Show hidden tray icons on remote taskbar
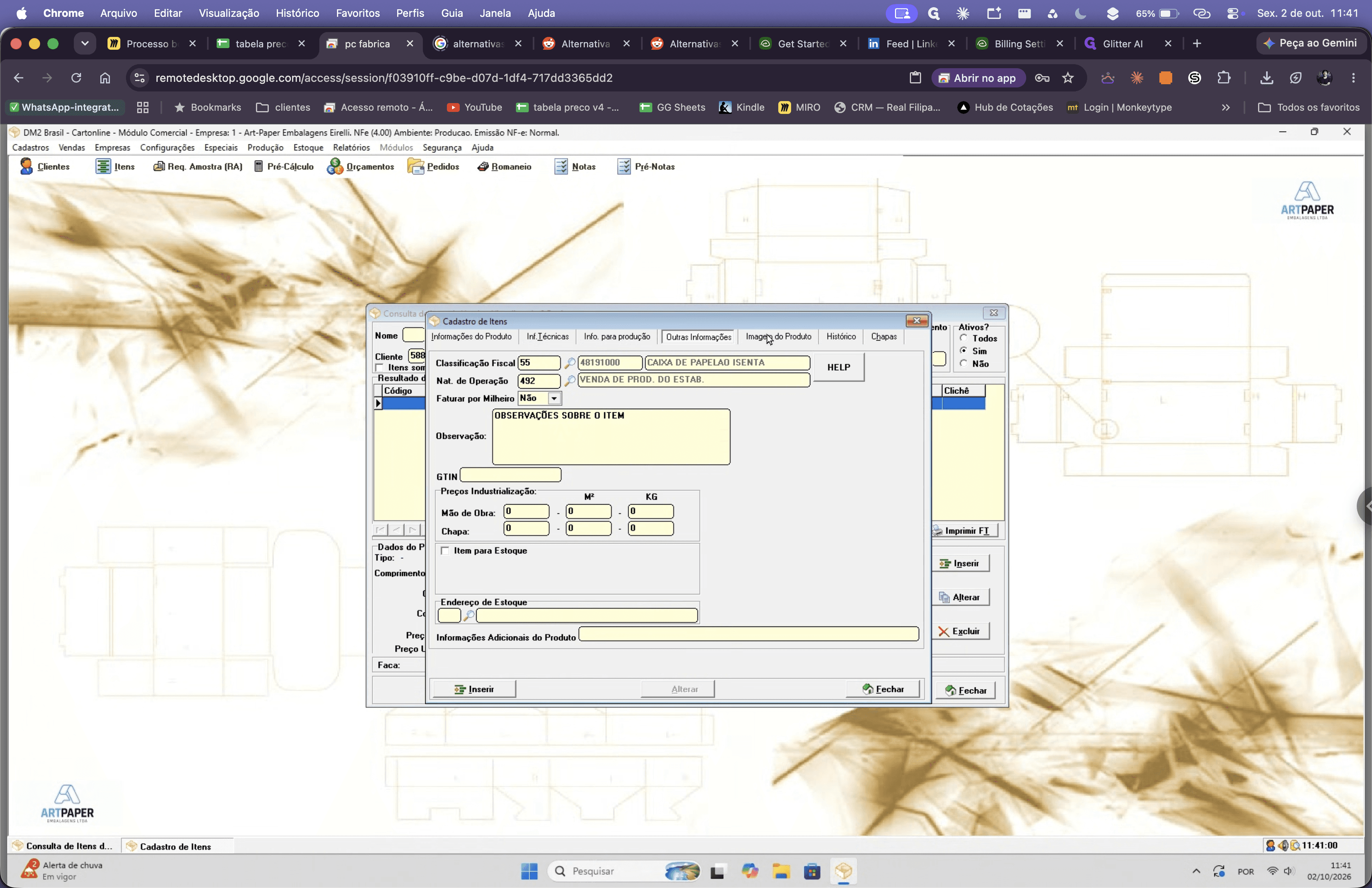Image resolution: width=1372 pixels, height=888 pixels. pyautogui.click(x=1196, y=871)
